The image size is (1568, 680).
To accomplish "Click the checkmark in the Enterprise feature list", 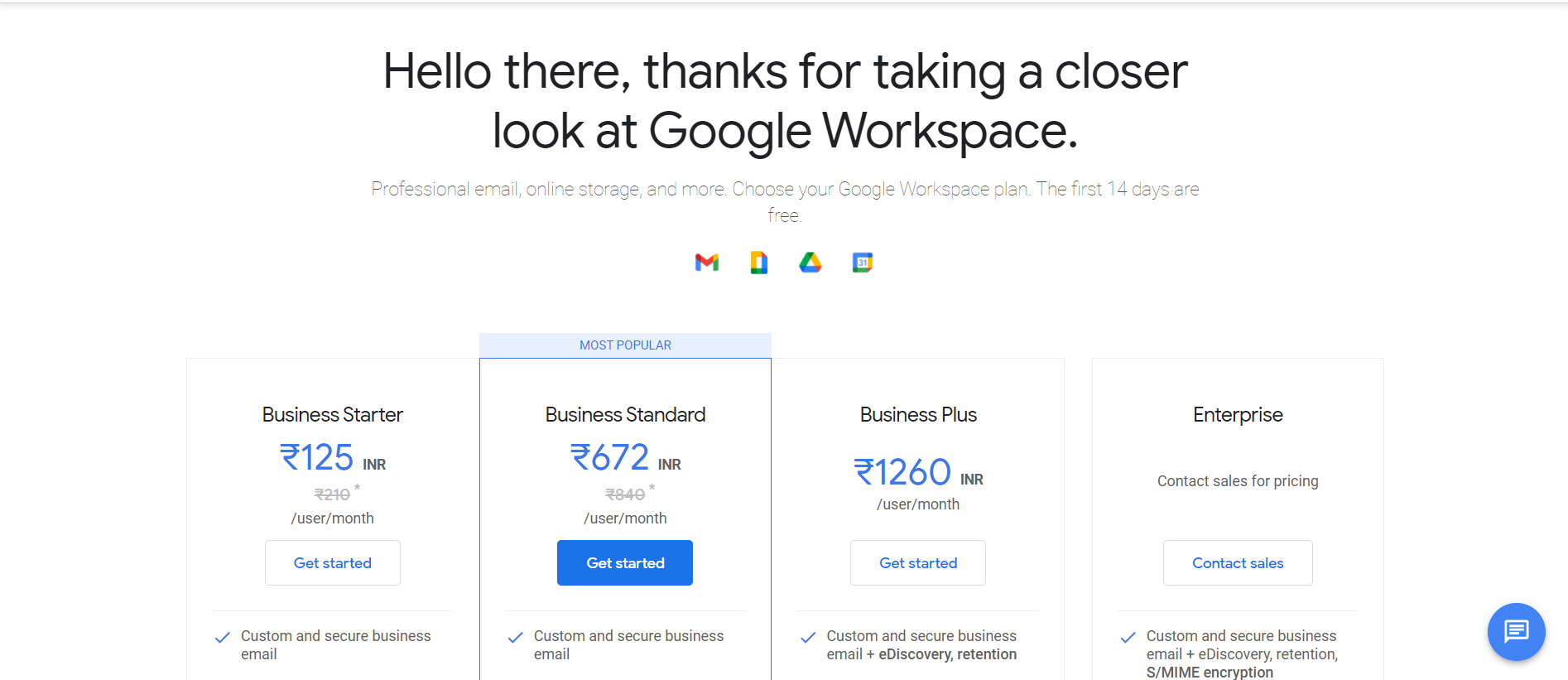I will point(1128,637).
